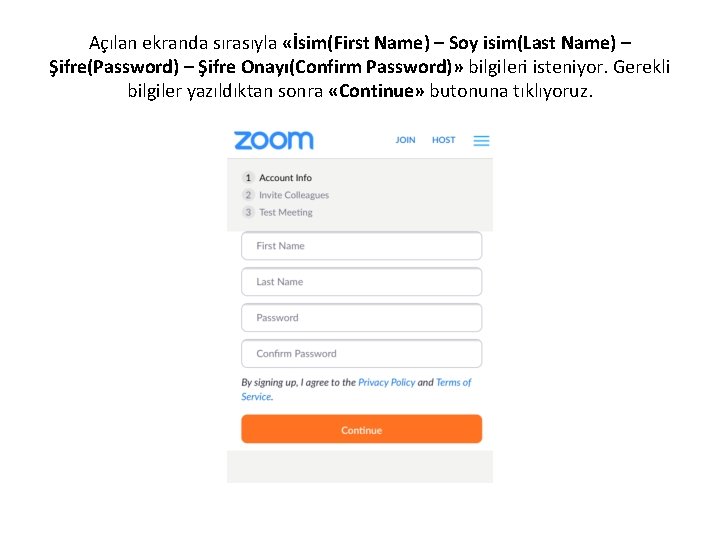Open the HOST link in header
This screenshot has height=540, width=720.
[443, 140]
